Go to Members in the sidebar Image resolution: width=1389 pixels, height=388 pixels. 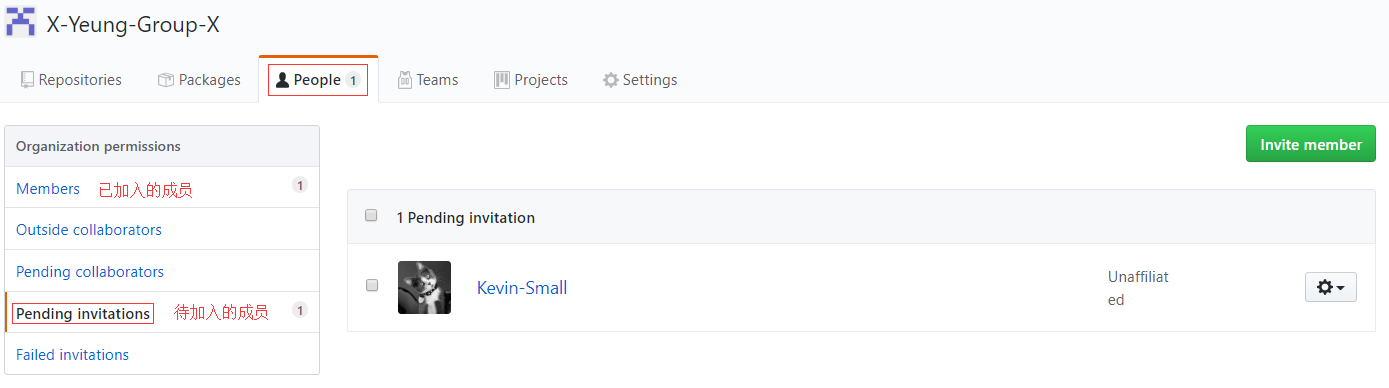(48, 188)
